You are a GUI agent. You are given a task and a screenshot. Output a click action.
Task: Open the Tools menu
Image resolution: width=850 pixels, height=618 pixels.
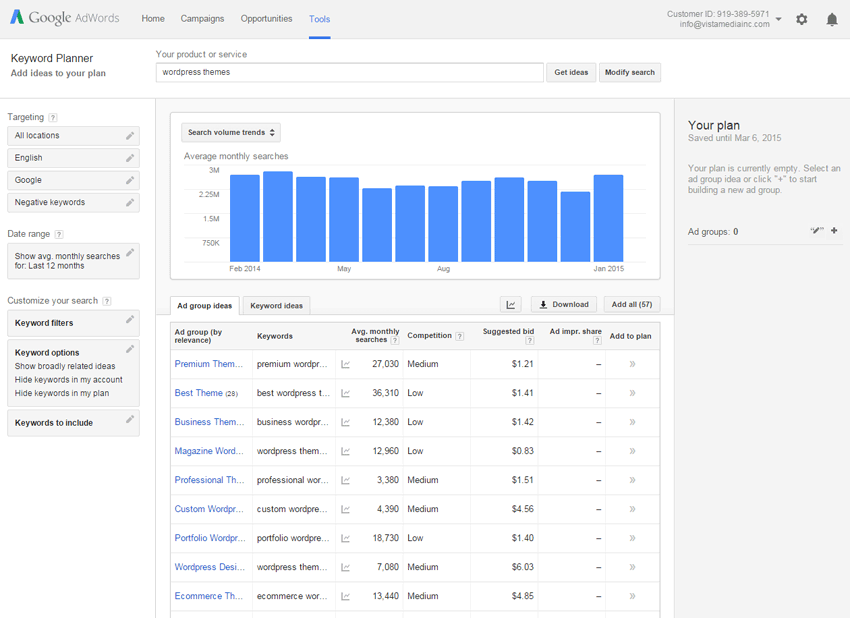pyautogui.click(x=319, y=19)
